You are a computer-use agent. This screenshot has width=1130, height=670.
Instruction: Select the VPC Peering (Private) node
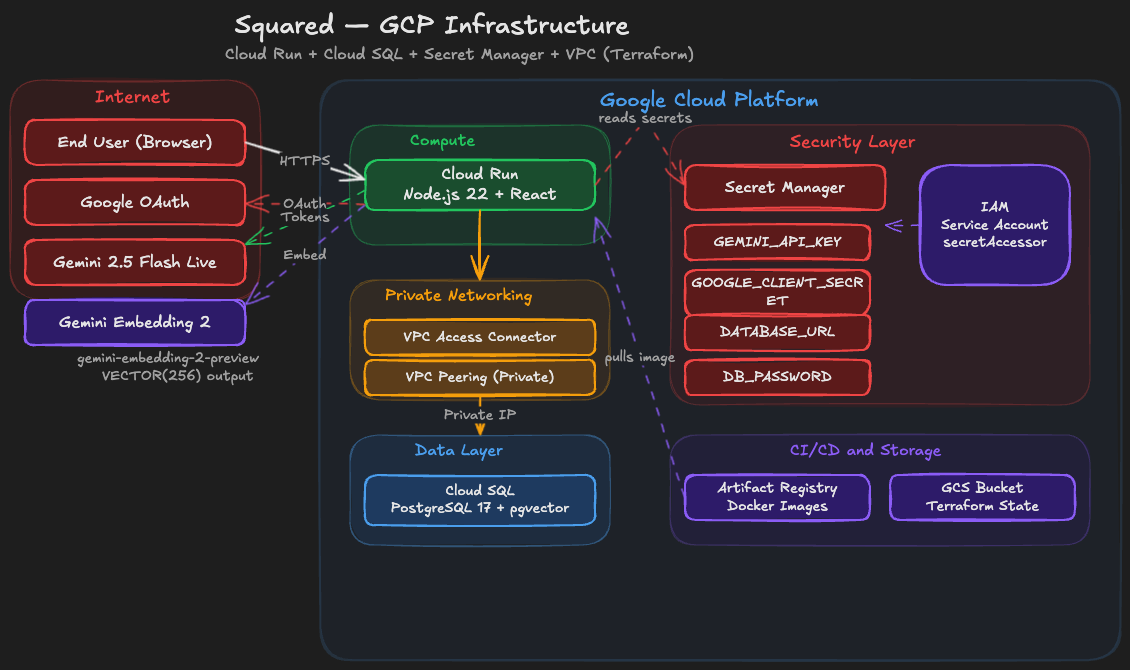pyautogui.click(x=480, y=377)
